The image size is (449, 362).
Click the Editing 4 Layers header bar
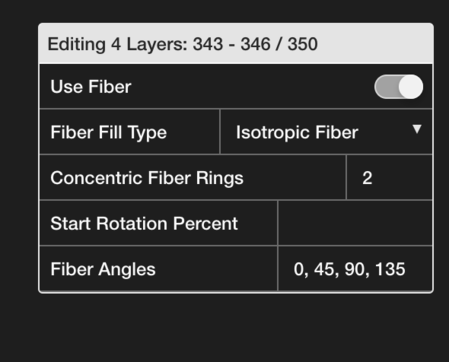(236, 44)
